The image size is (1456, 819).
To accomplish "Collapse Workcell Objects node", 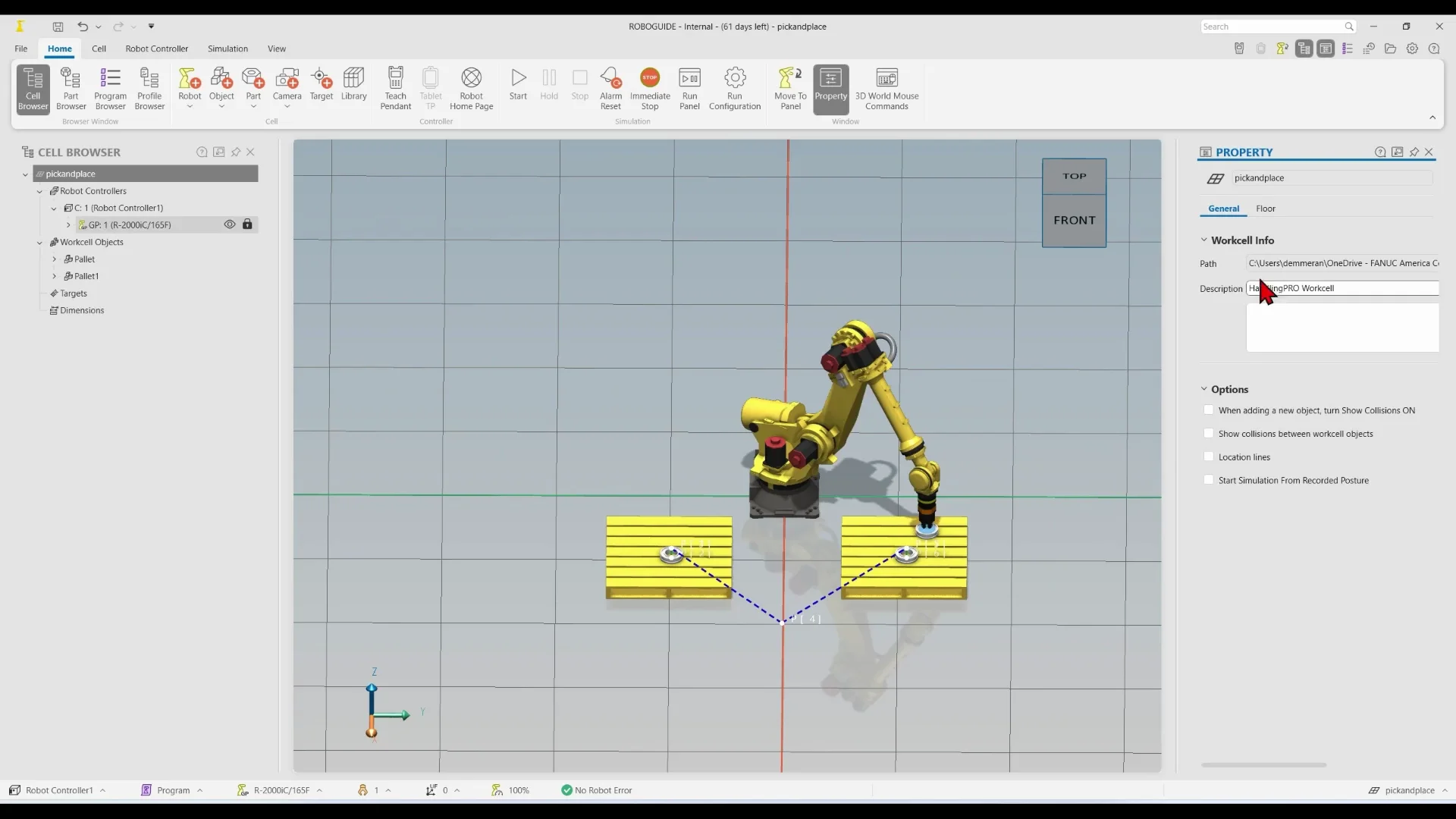I will point(39,243).
